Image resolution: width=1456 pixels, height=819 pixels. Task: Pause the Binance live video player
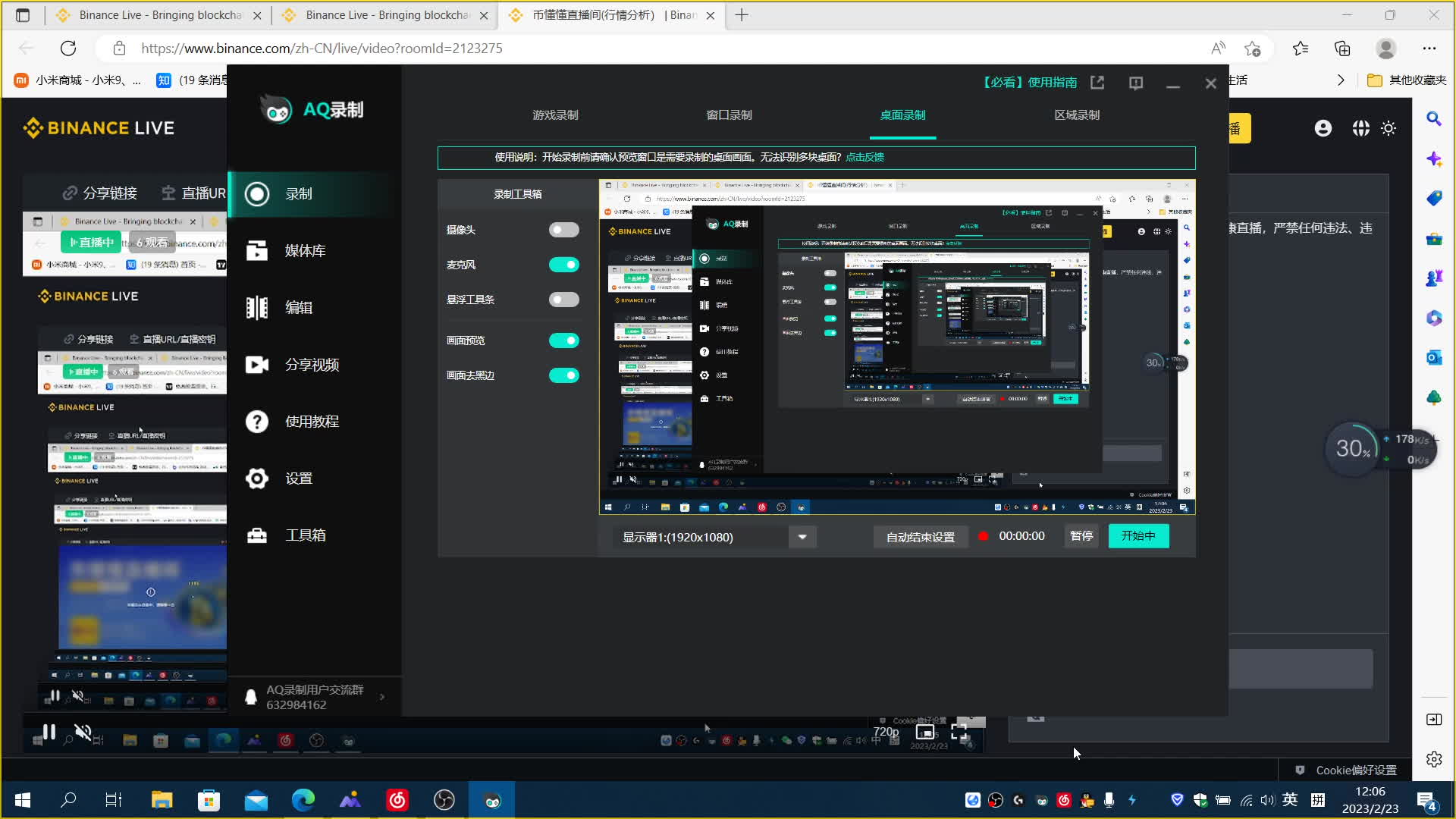tap(49, 732)
